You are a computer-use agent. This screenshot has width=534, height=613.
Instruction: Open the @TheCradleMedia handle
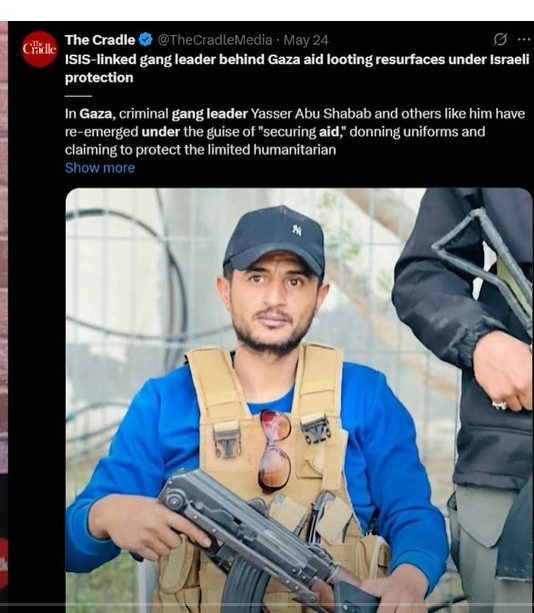[x=215, y=40]
